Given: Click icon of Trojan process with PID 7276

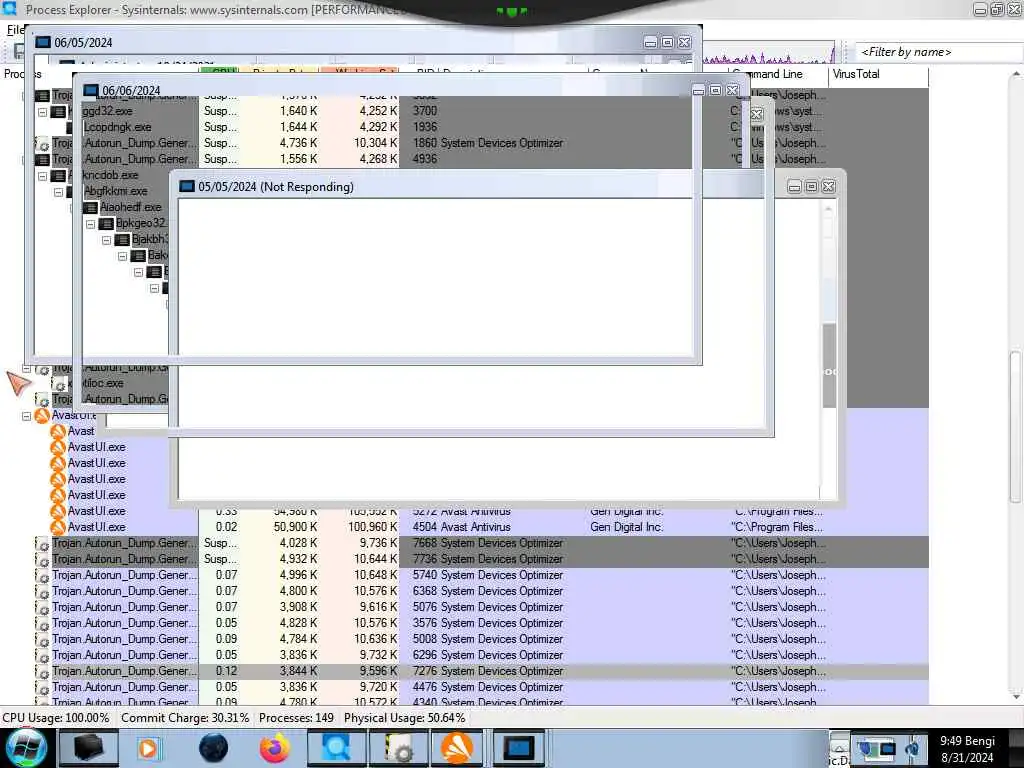Looking at the screenshot, I should 42,672.
